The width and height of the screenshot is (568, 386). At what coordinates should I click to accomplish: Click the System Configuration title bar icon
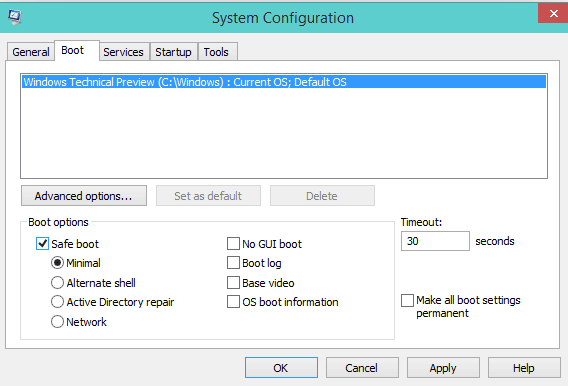coord(14,17)
